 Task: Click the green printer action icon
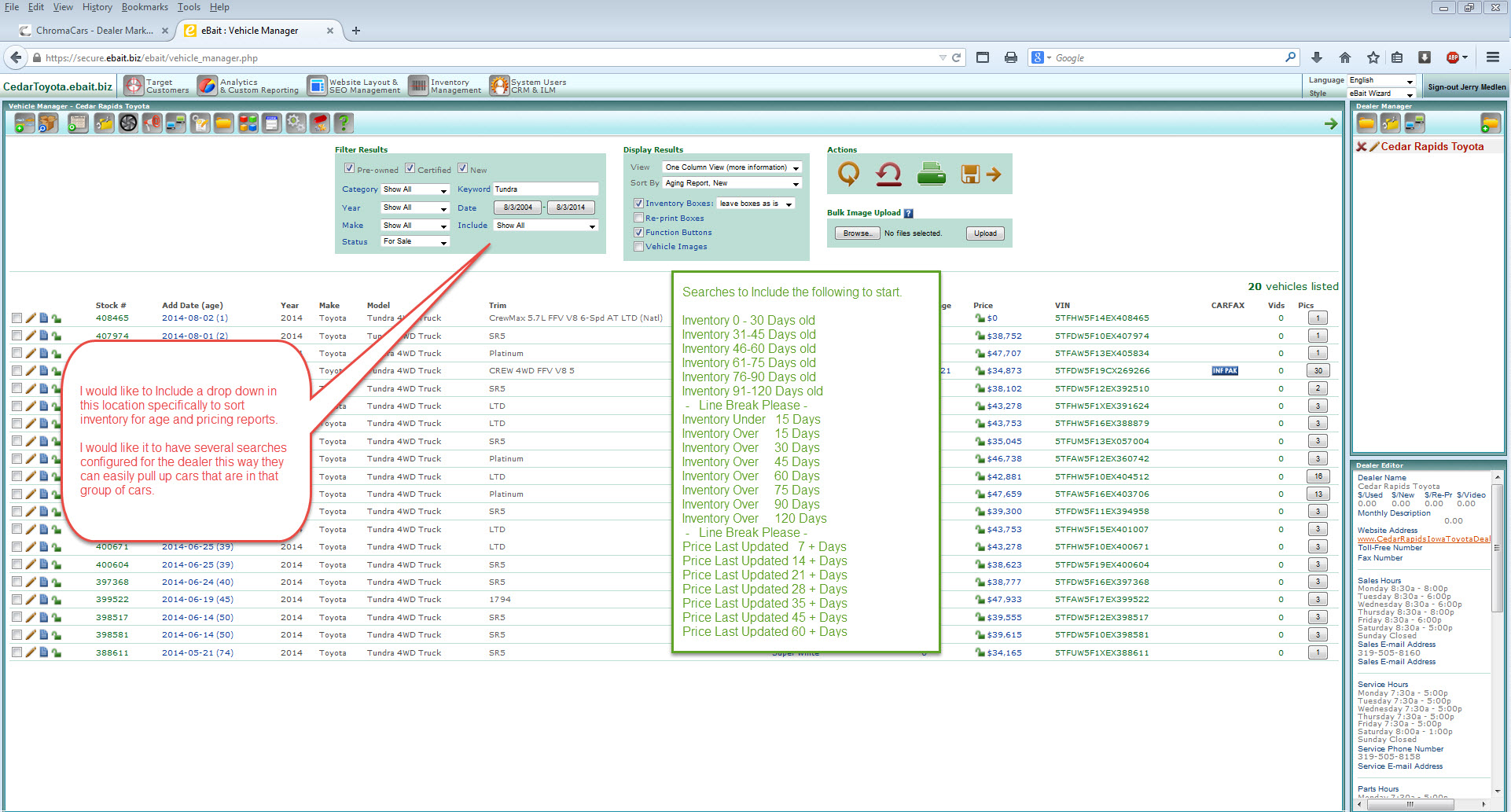(931, 174)
